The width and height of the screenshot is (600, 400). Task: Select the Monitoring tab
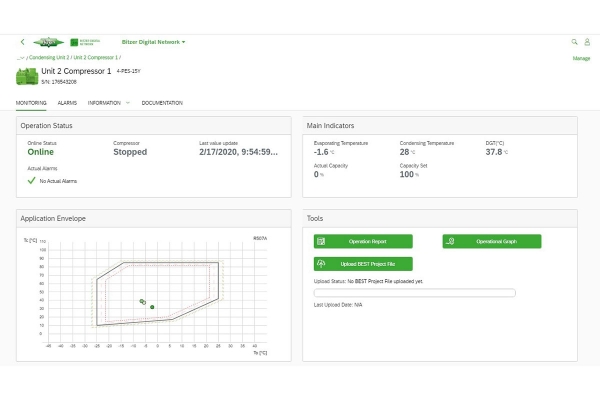31,103
